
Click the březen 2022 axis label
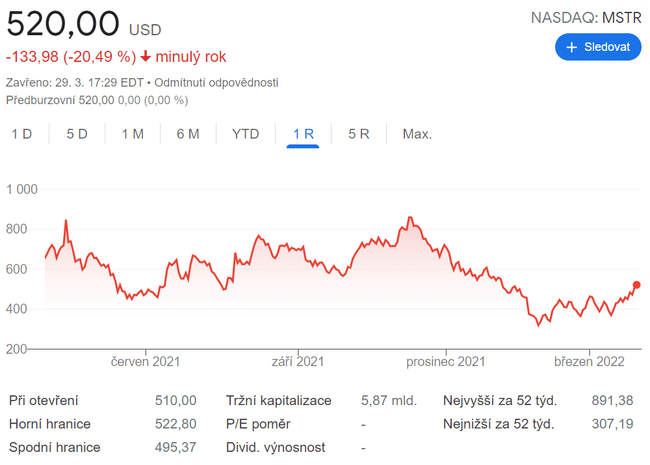click(x=589, y=361)
